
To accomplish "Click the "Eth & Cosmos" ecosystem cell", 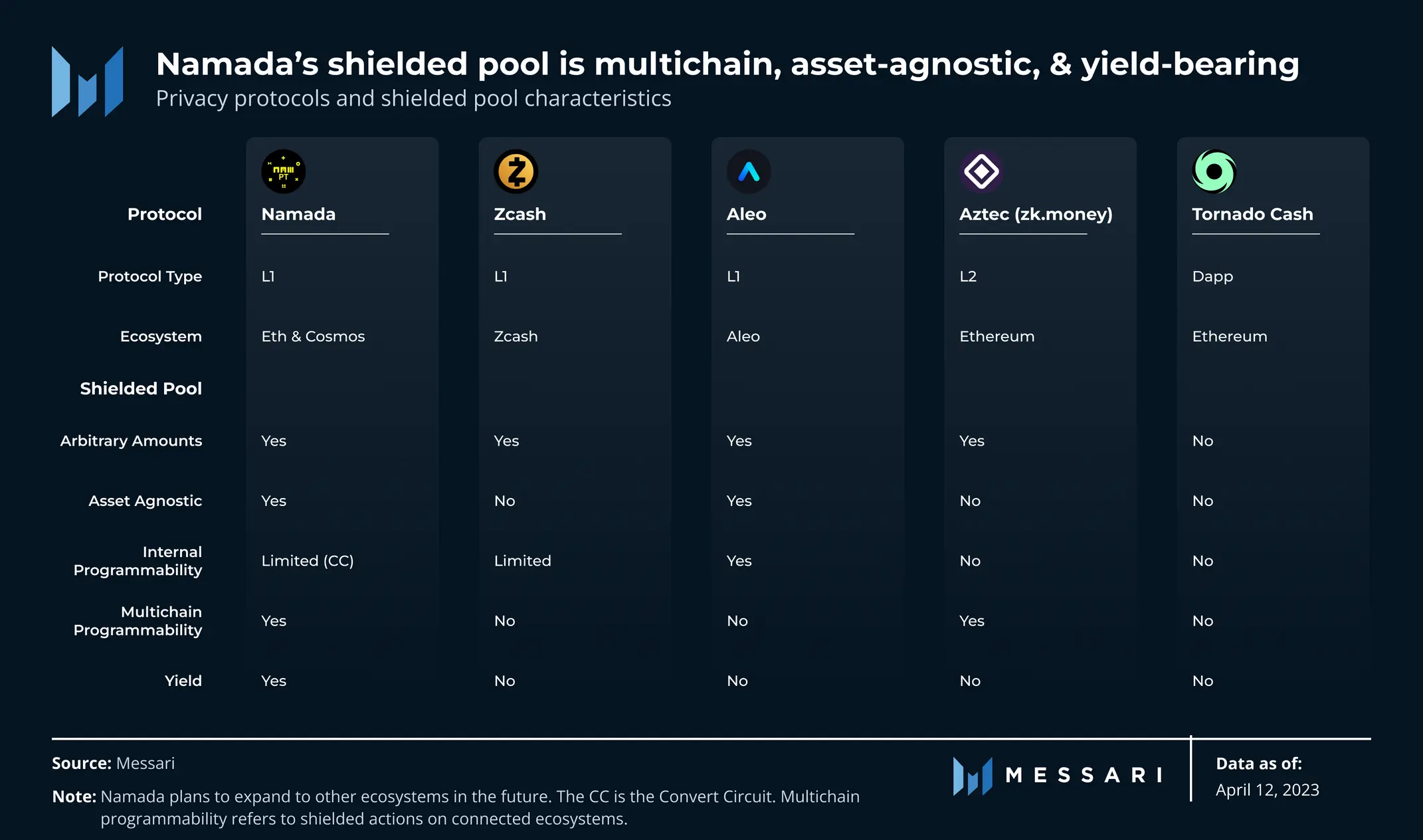I will [x=313, y=337].
